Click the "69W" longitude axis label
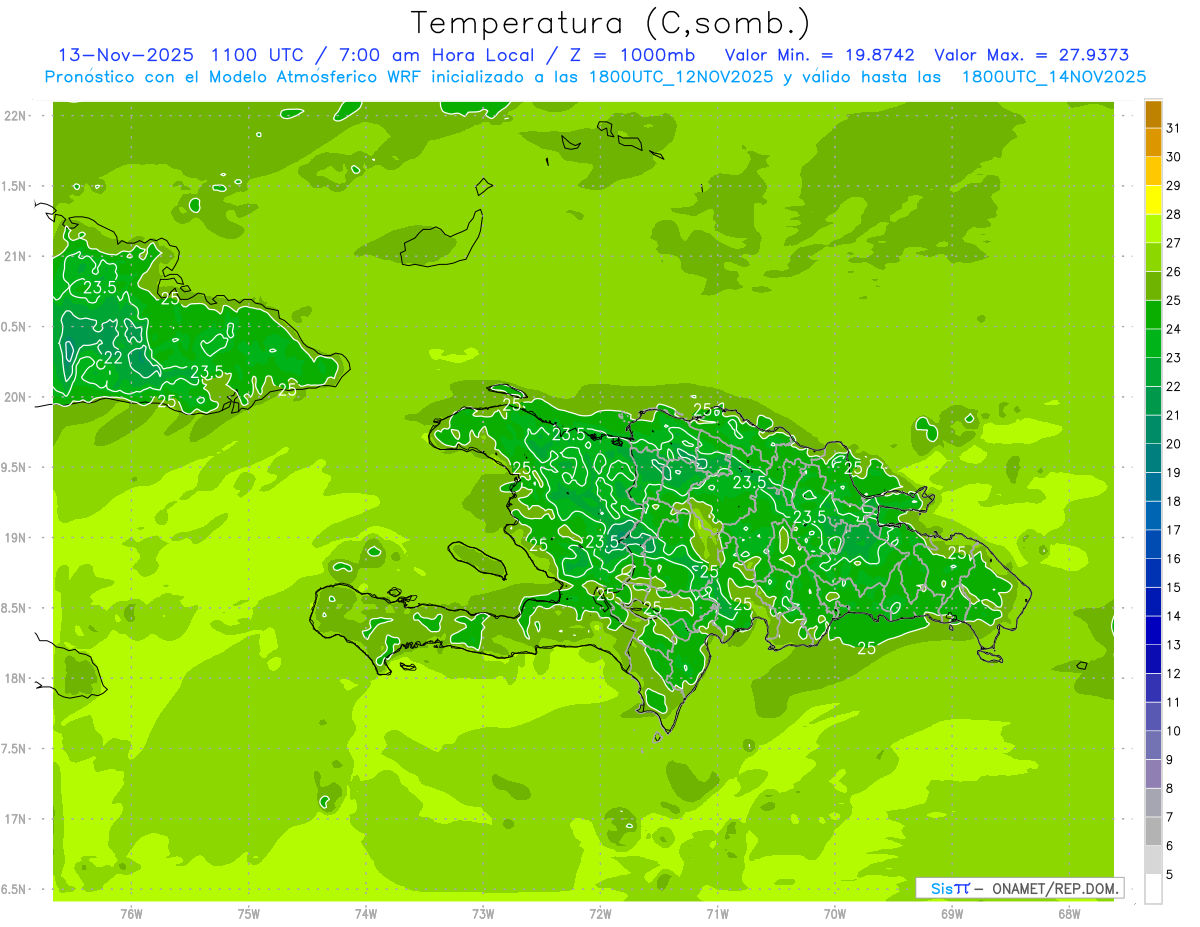 tap(952, 913)
